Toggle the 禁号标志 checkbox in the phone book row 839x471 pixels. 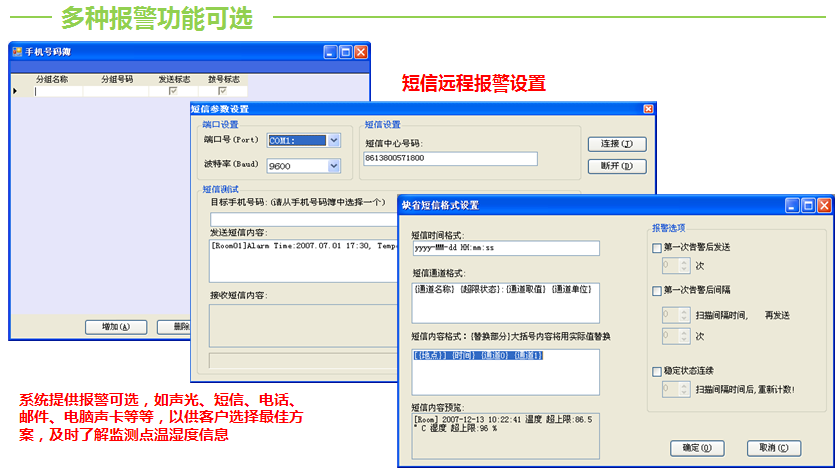[223, 91]
